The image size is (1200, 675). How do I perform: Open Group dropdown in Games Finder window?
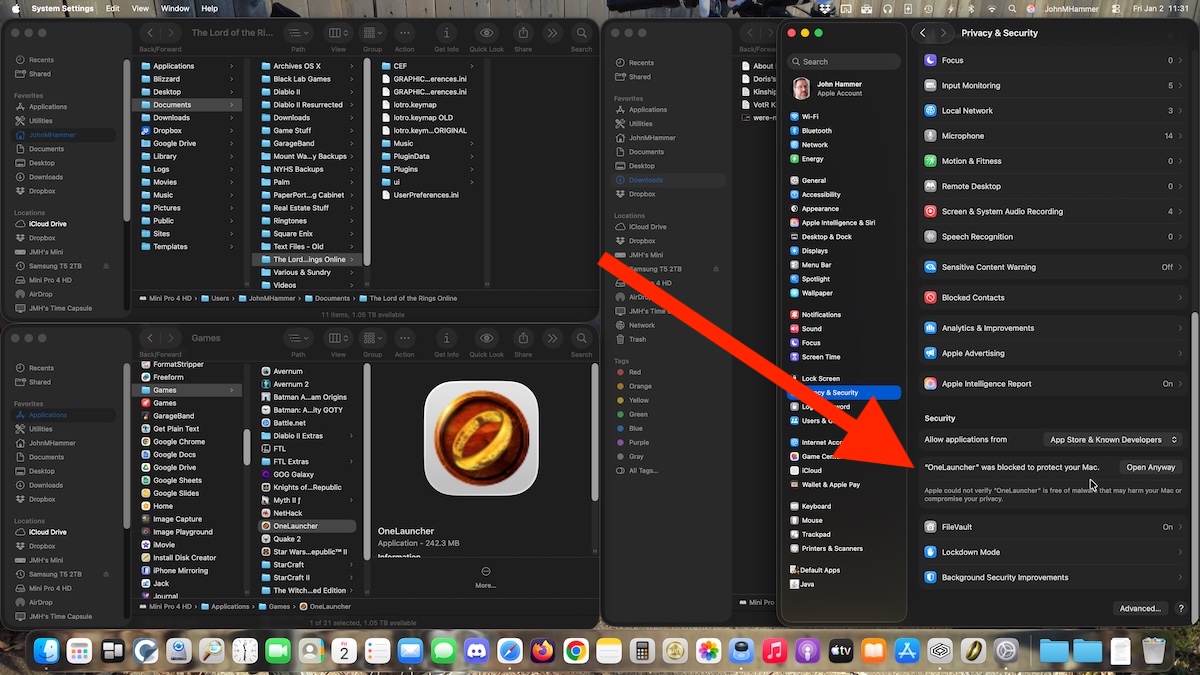click(373, 338)
